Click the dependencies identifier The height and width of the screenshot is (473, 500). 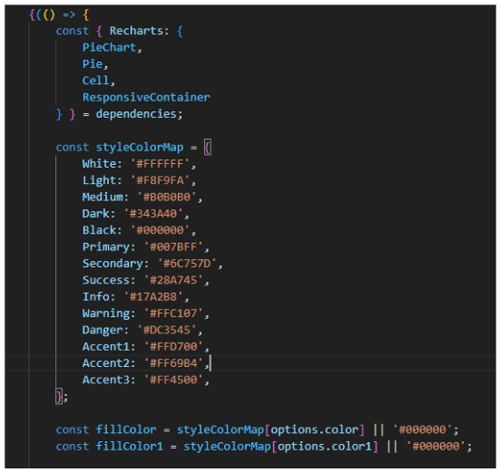136,114
